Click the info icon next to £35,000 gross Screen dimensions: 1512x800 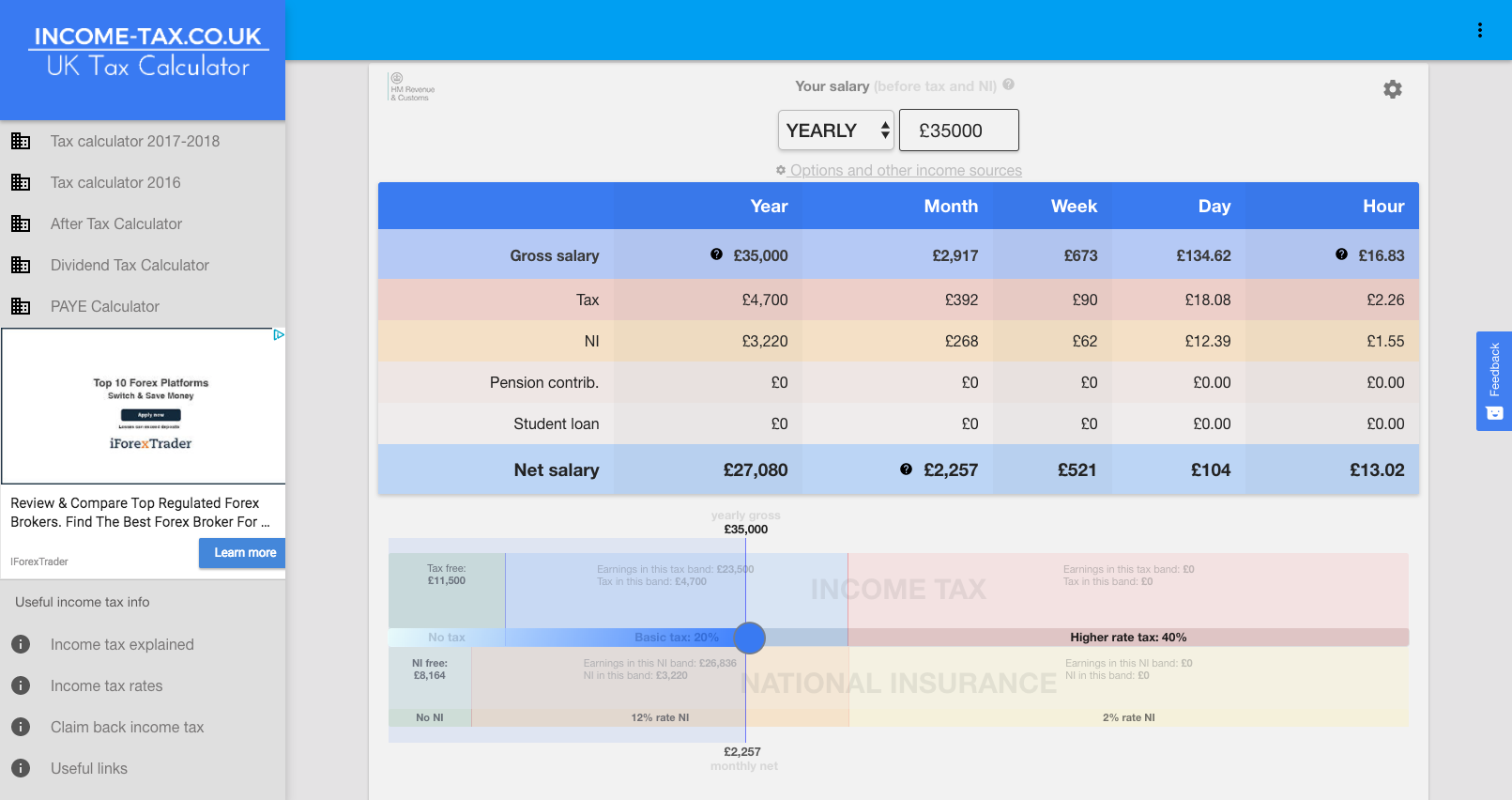point(717,254)
